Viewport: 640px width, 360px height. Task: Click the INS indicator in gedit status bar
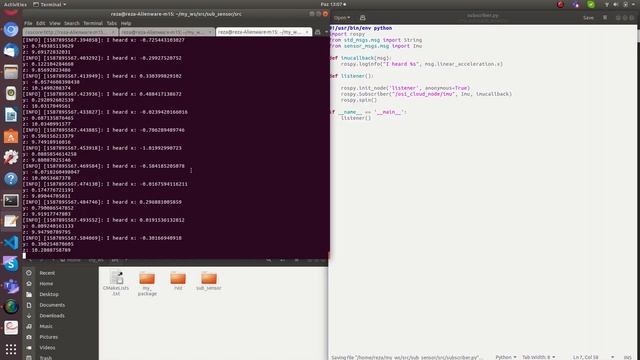click(x=627, y=357)
